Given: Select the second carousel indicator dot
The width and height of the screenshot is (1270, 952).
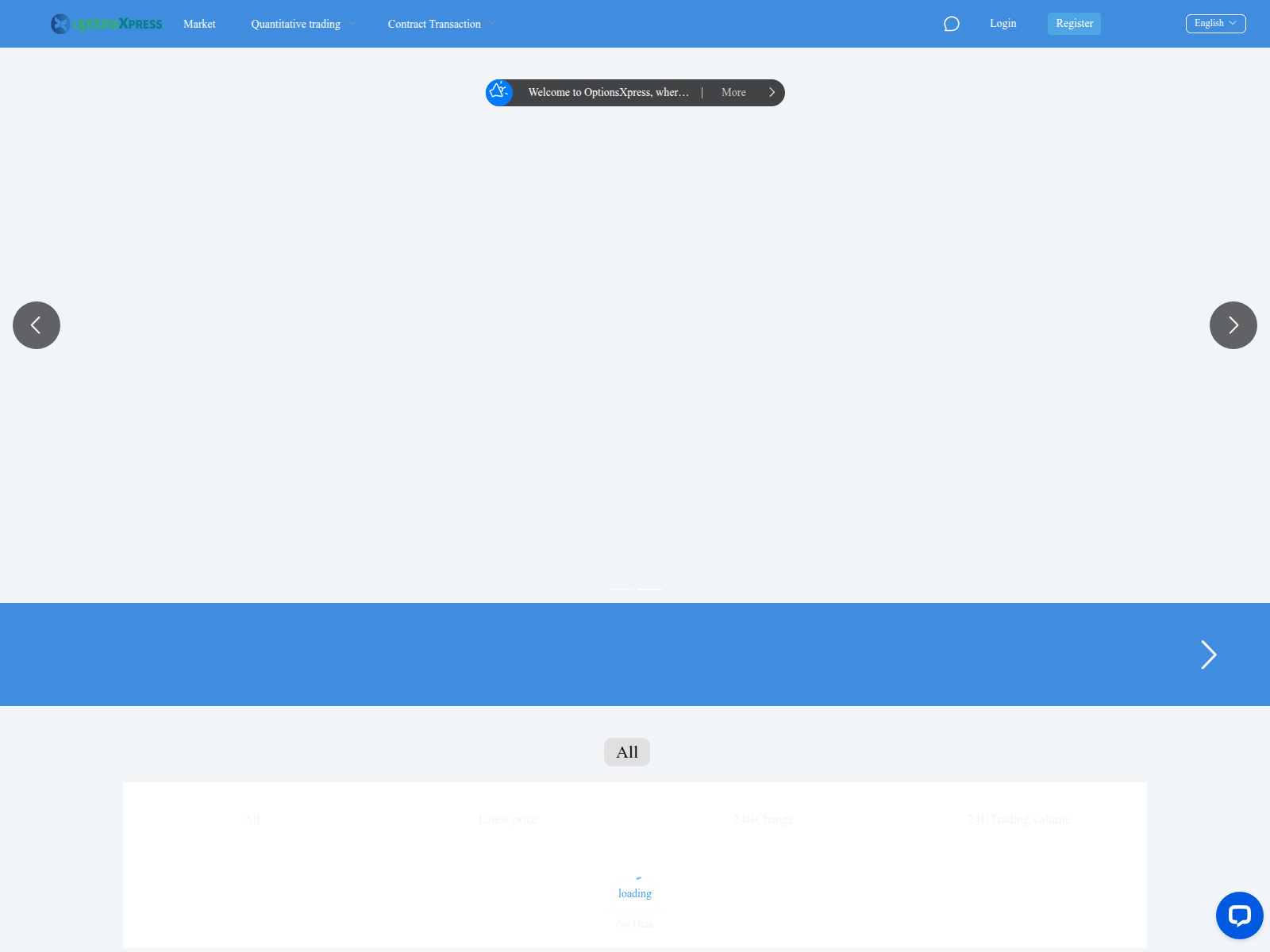Looking at the screenshot, I should click(x=651, y=589).
